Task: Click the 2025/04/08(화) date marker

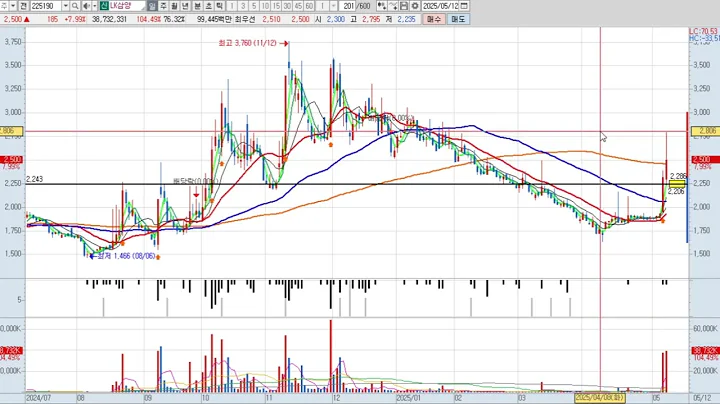Action: (600, 397)
